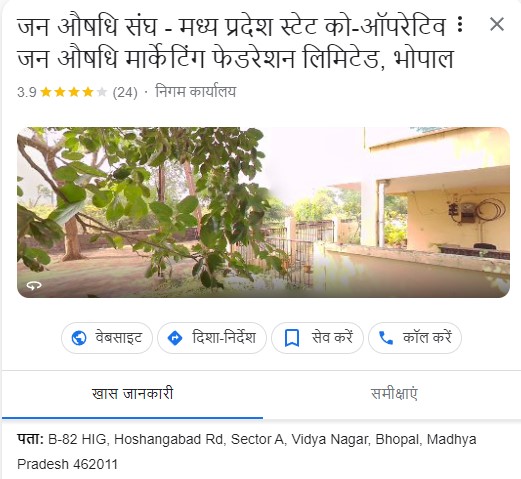The height and width of the screenshot is (479, 521).
Task: Open the 24 reviews count link
Action: (125, 92)
